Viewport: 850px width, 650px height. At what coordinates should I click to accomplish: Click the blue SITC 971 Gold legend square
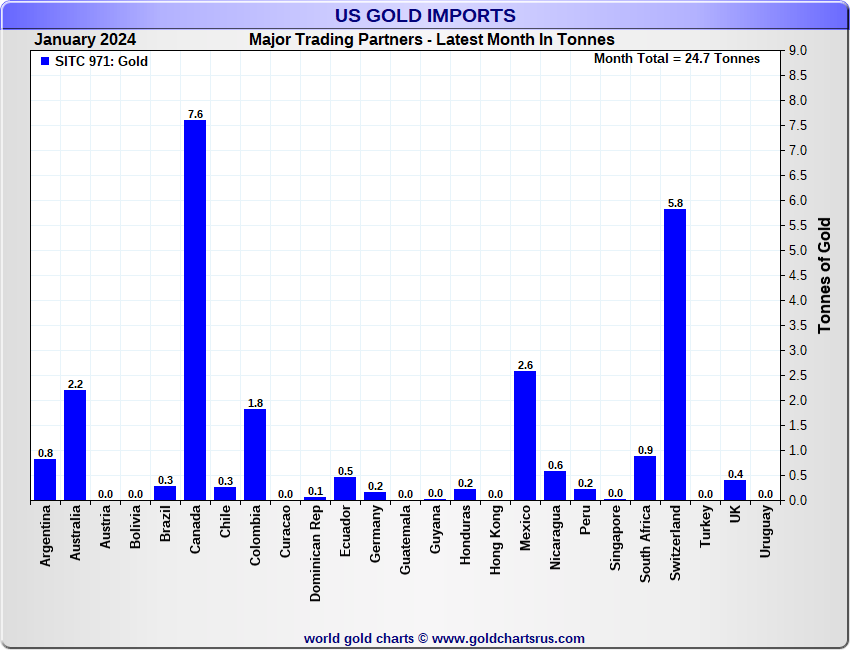pyautogui.click(x=45, y=61)
